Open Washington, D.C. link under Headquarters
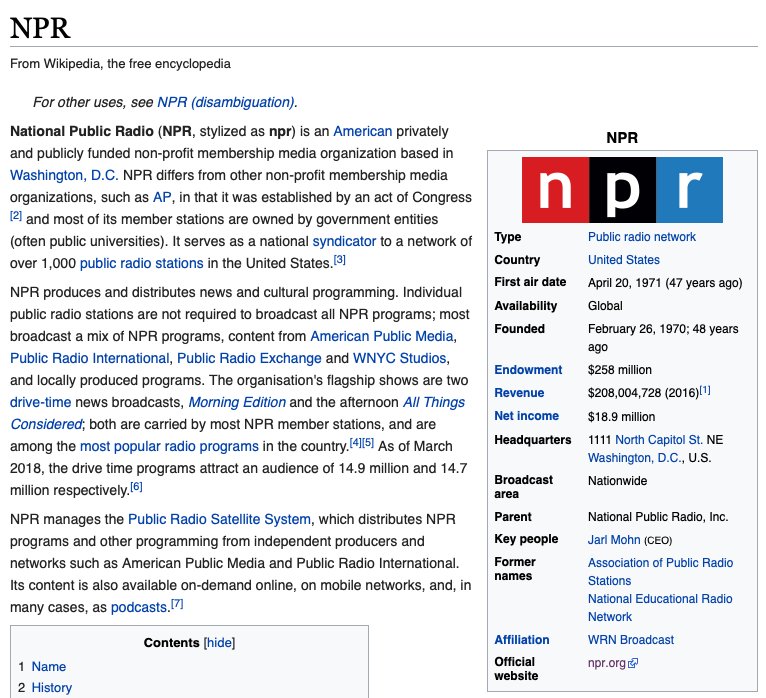The height and width of the screenshot is (698, 766). click(x=635, y=458)
